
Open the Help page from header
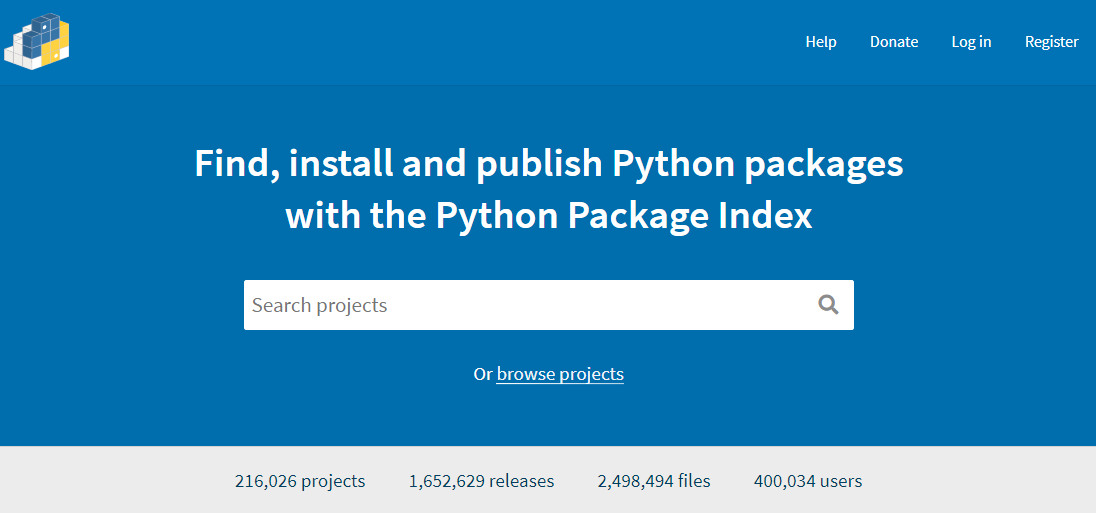(x=821, y=42)
